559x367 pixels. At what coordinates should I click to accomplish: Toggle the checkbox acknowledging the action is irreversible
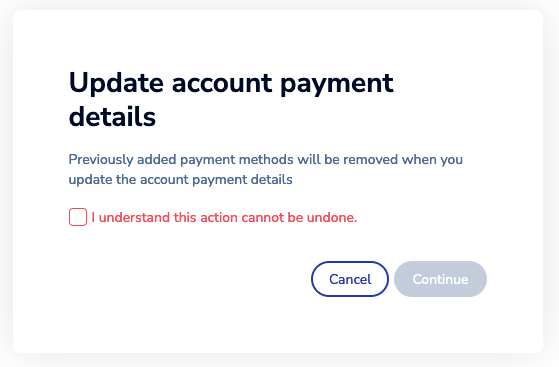(x=78, y=217)
